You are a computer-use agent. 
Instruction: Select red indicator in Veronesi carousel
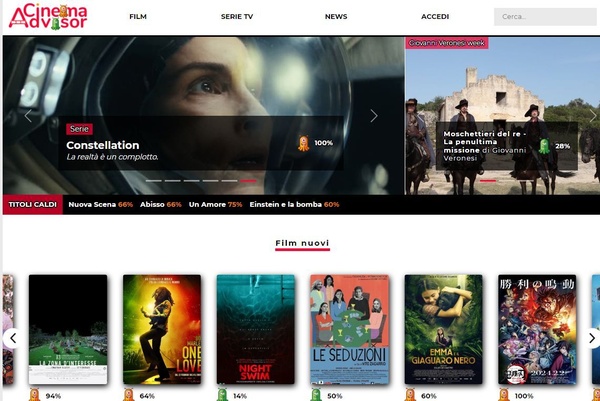click(x=488, y=181)
